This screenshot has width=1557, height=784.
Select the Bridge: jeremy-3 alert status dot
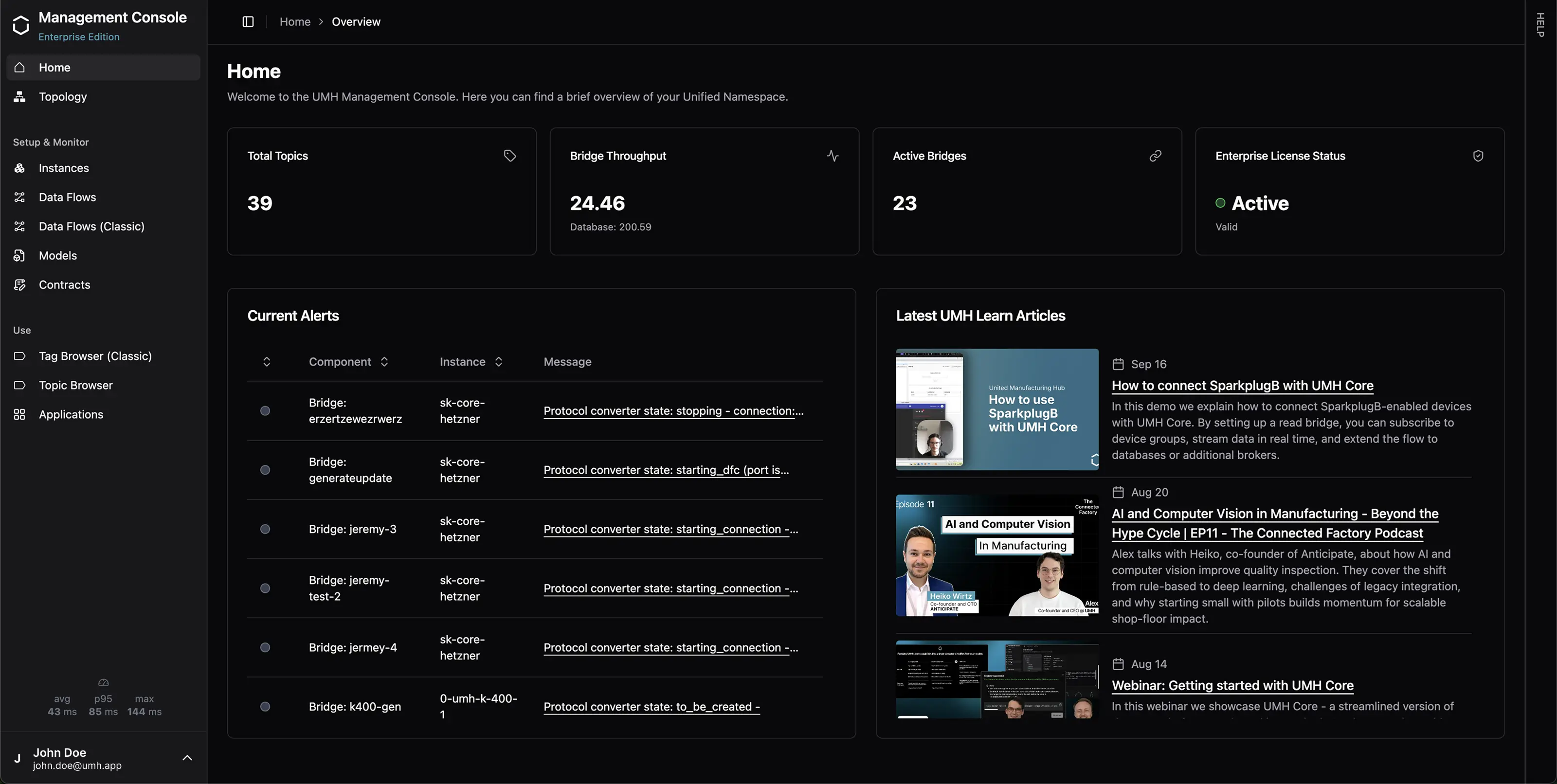point(265,529)
